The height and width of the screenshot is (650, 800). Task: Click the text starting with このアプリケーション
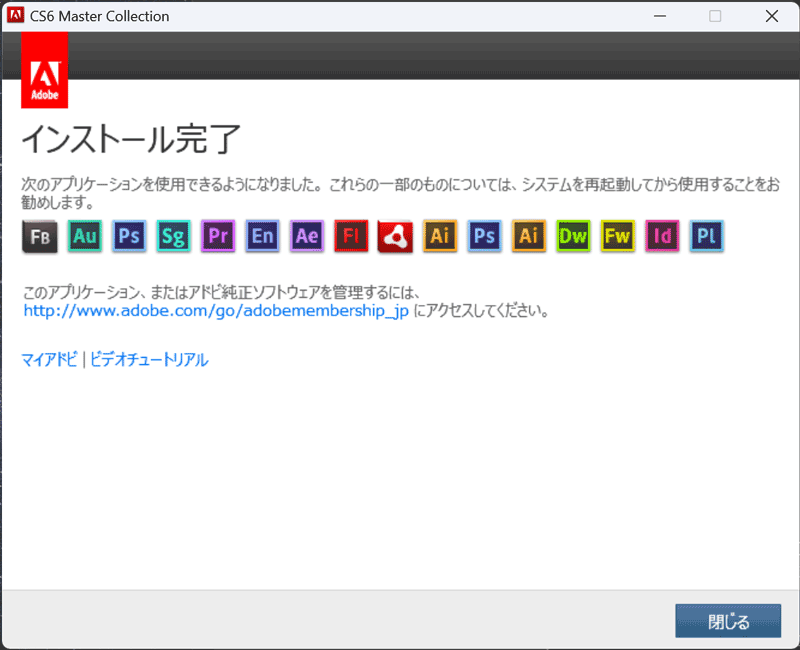coord(221,292)
